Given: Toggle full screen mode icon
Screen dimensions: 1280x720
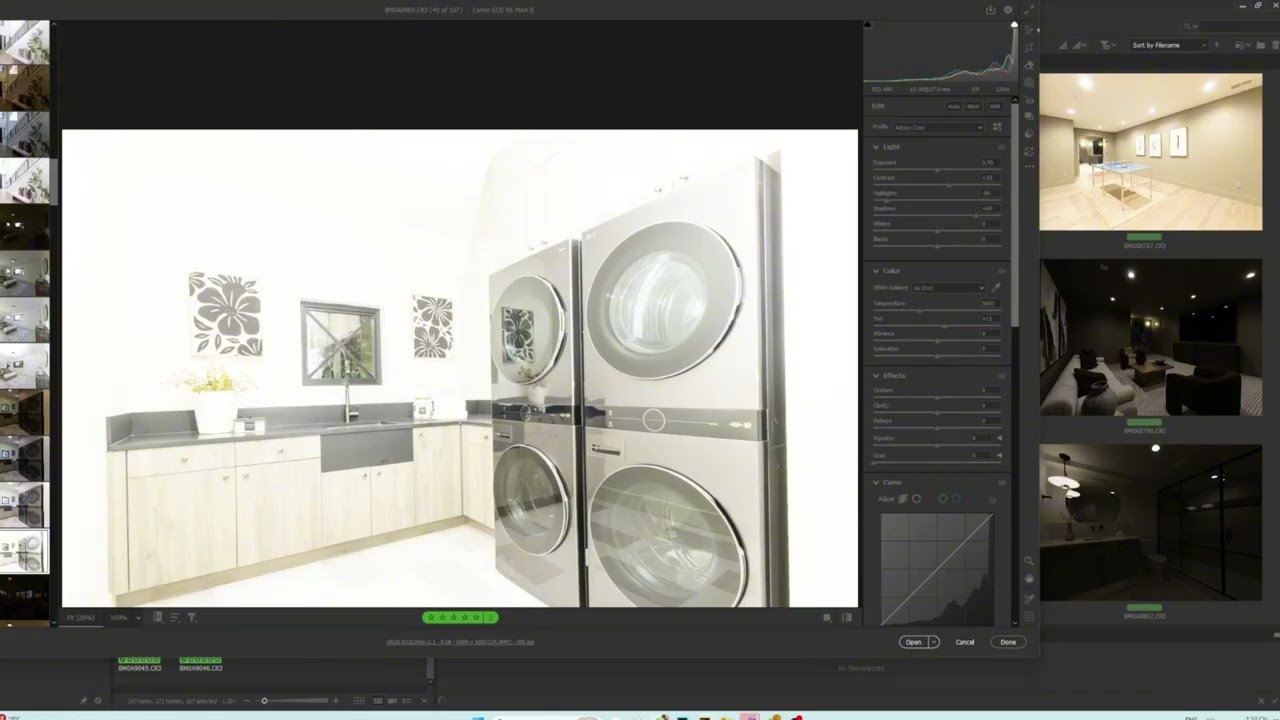Looking at the screenshot, I should pos(1029,10).
